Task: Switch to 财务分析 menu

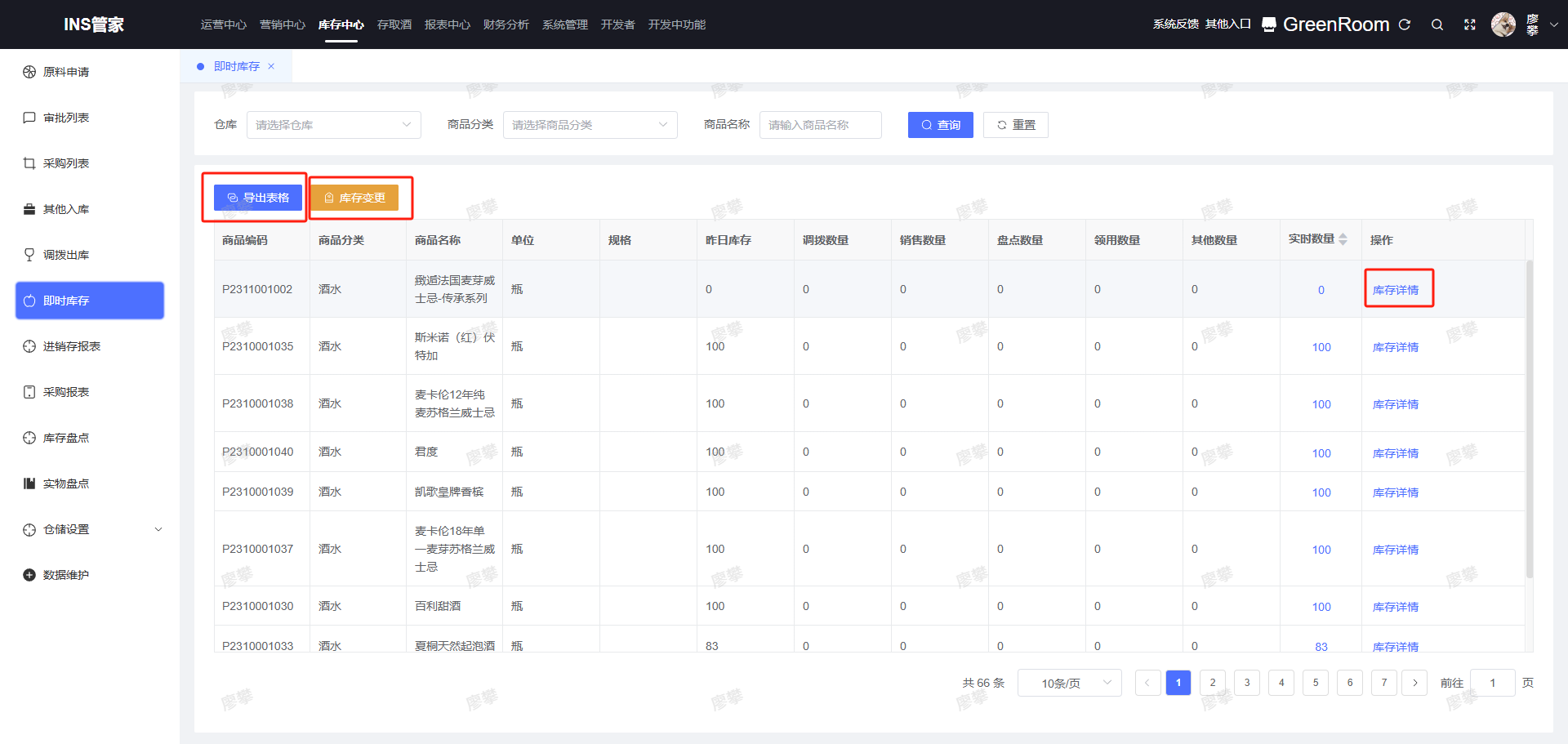Action: 506,25
